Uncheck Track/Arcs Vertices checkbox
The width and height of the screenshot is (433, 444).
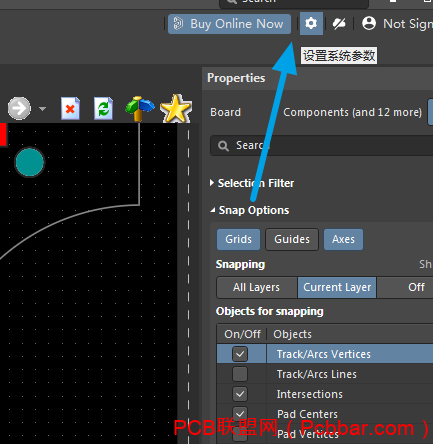(240, 354)
